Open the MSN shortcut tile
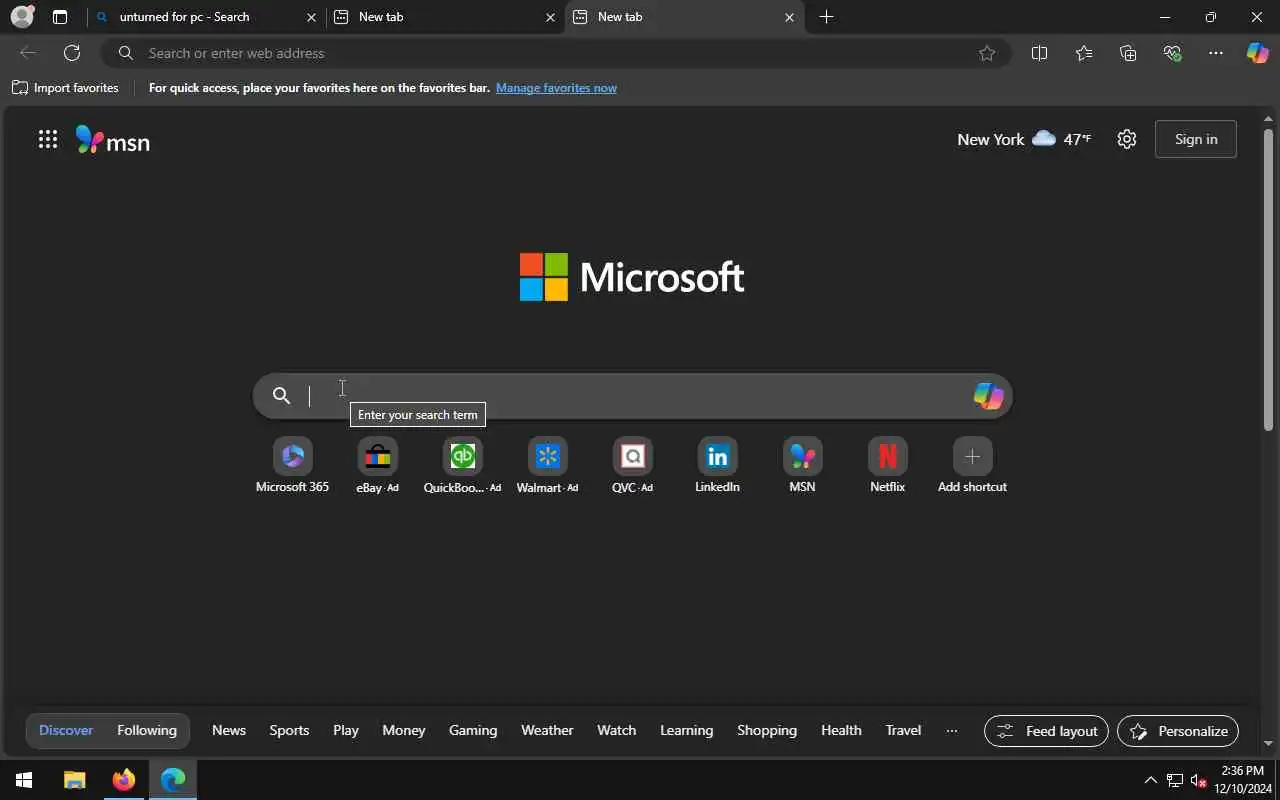Viewport: 1280px width, 800px height. click(x=802, y=466)
